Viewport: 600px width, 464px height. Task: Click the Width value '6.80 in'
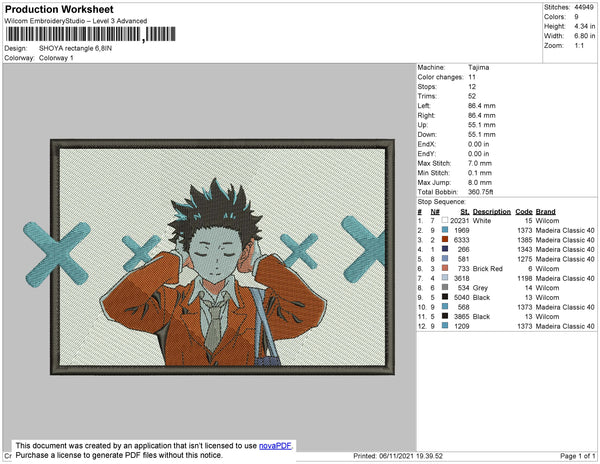point(585,36)
